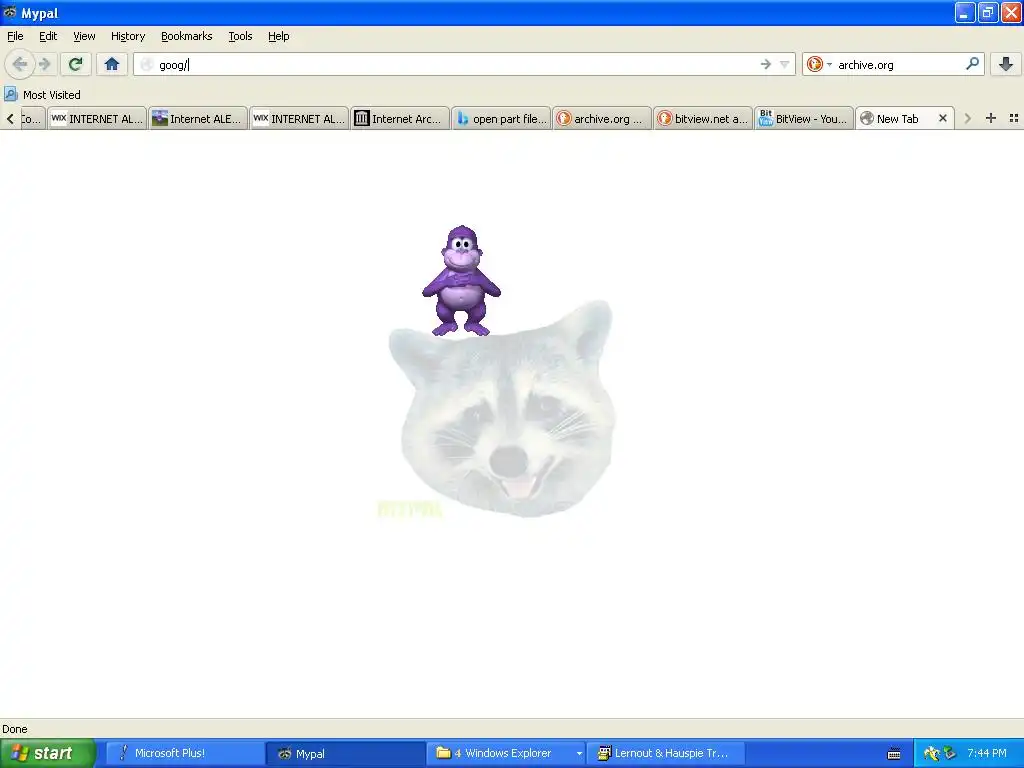Image resolution: width=1024 pixels, height=768 pixels.
Task: Click the raccoon Mypal logo image
Action: pyautogui.click(x=501, y=409)
